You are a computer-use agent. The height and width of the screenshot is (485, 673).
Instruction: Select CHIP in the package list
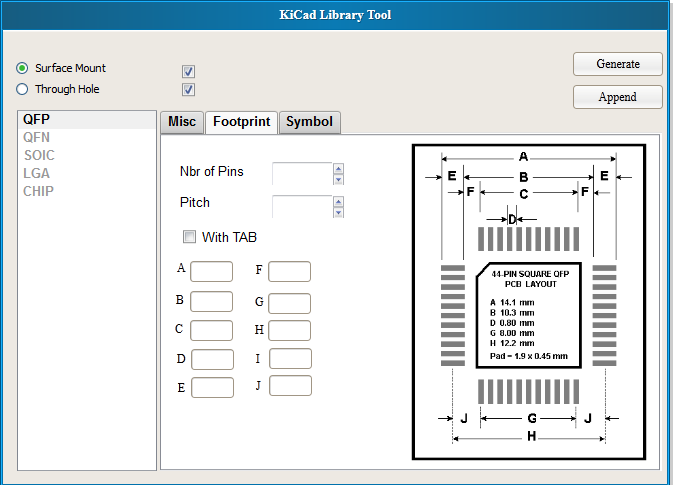pyautogui.click(x=38, y=191)
